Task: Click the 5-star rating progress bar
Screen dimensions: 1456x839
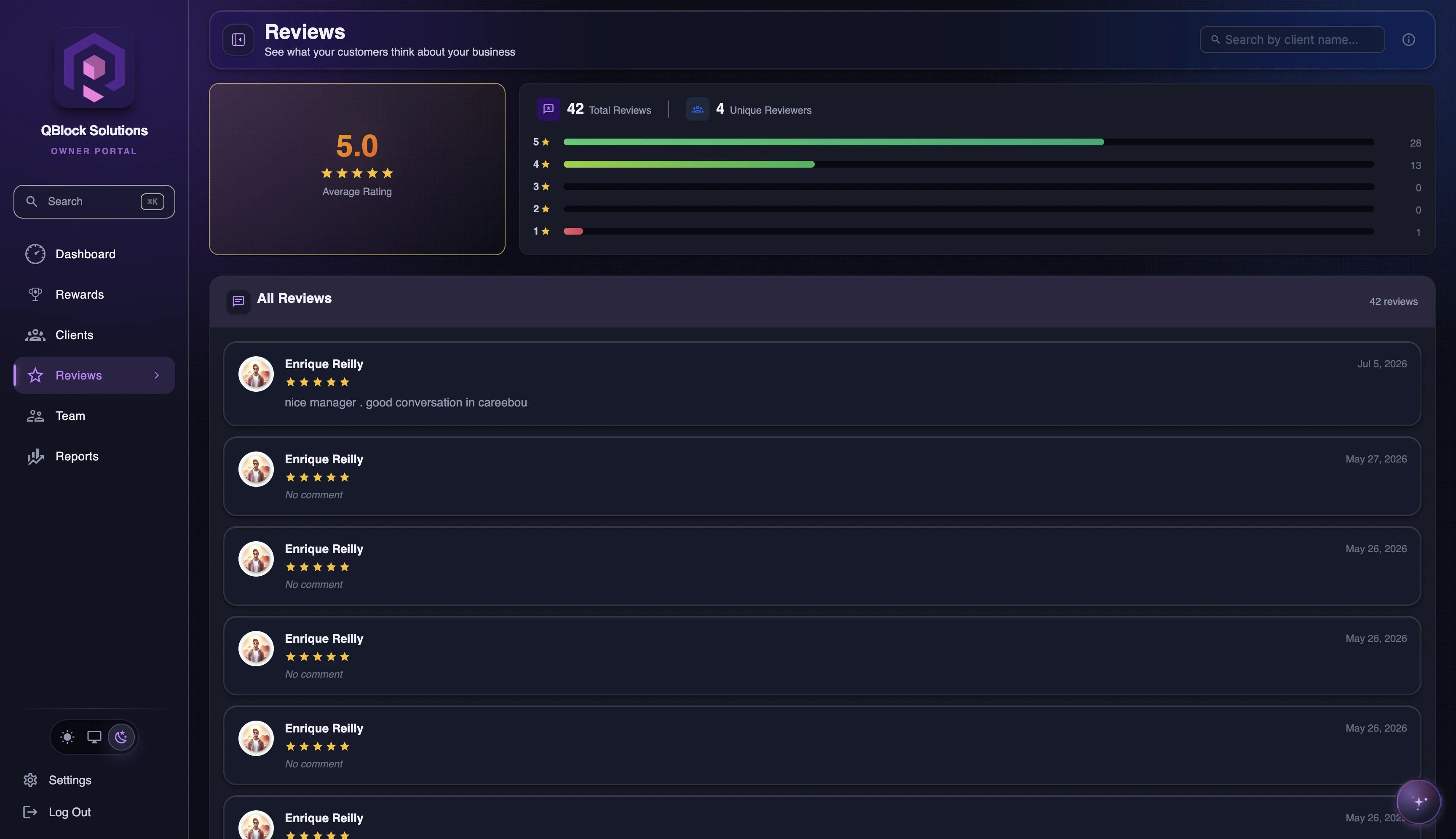Action: pos(969,142)
